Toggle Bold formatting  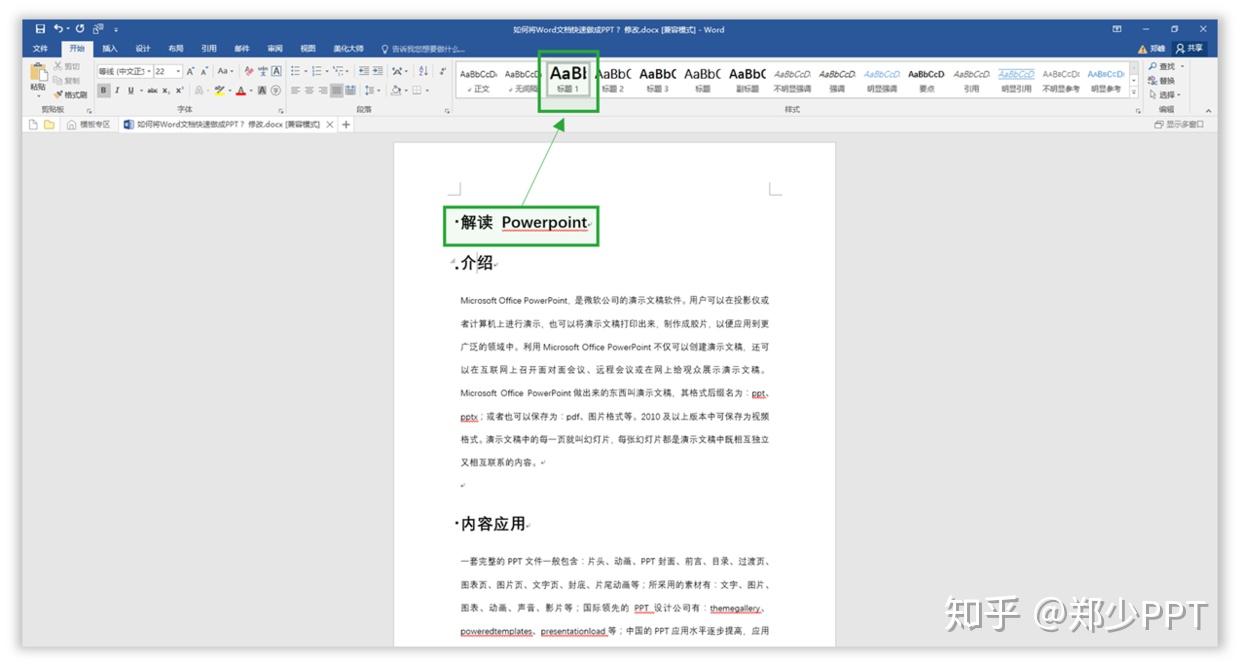(103, 91)
